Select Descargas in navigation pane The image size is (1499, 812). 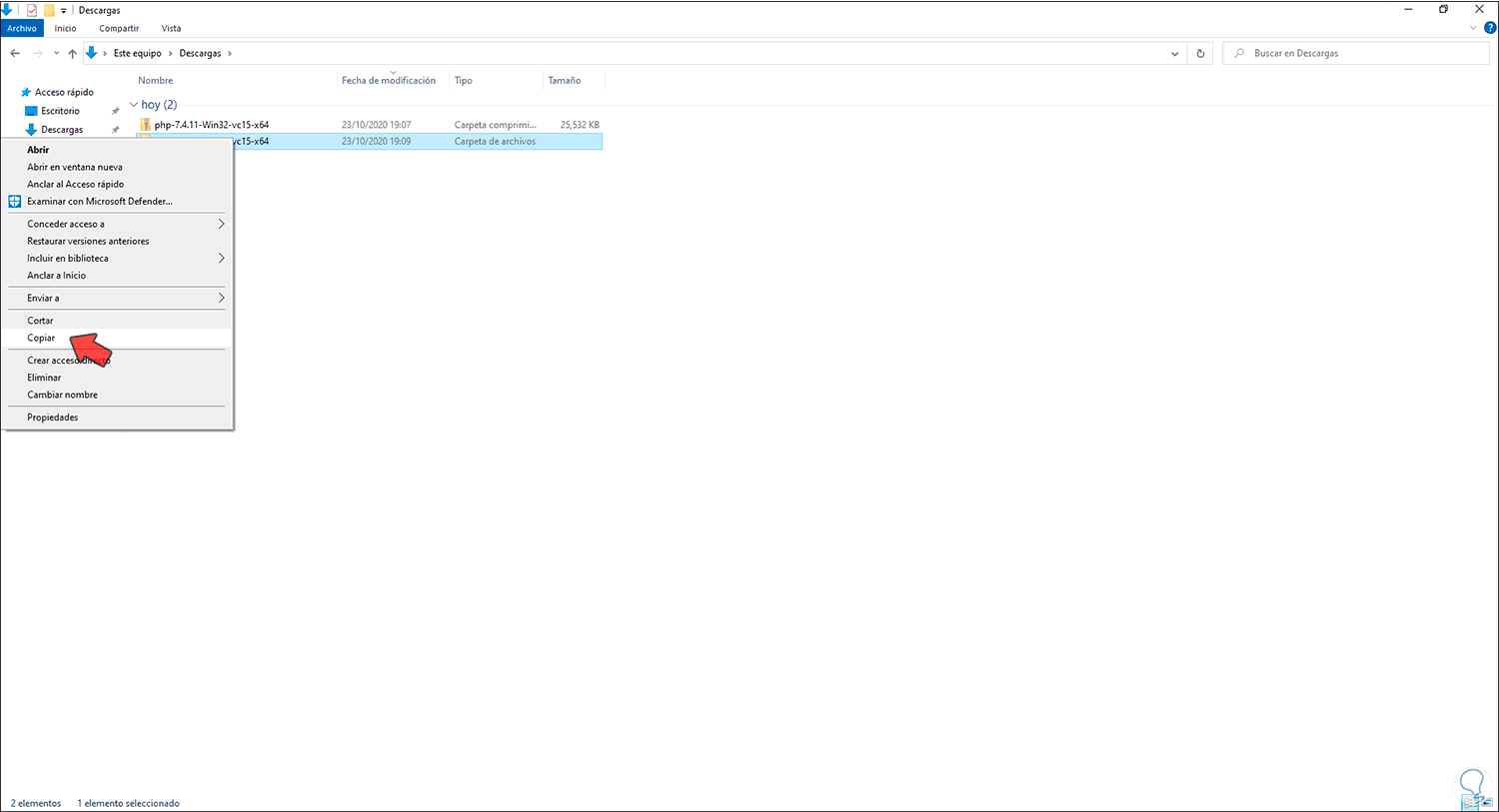point(62,130)
